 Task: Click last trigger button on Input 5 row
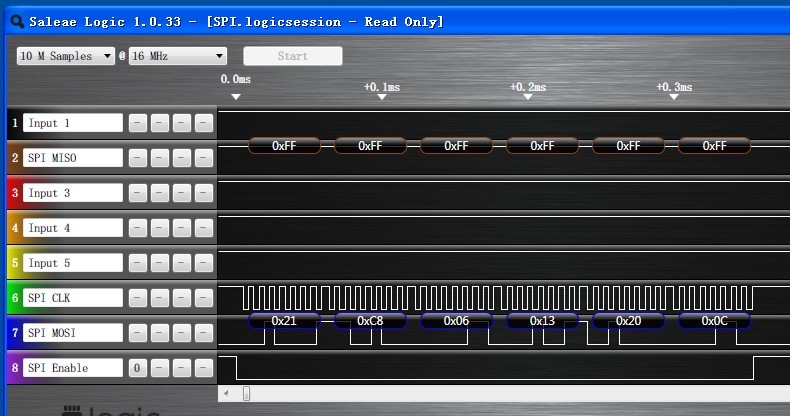204,263
